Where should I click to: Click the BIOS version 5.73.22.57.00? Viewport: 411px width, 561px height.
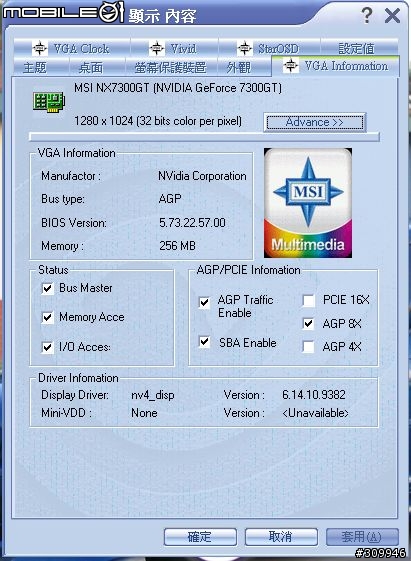(192, 223)
